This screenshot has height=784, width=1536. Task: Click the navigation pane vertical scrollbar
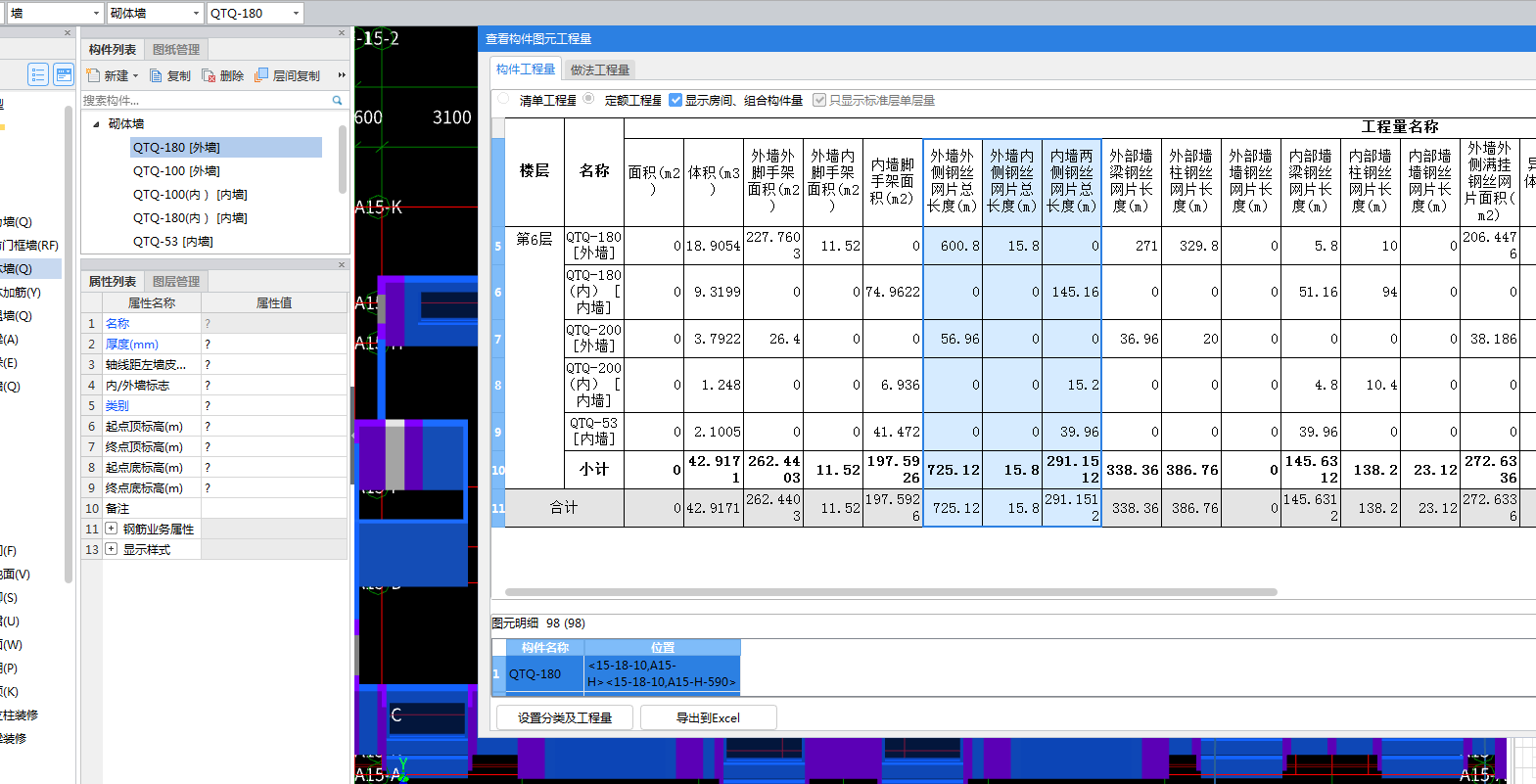(x=69, y=343)
